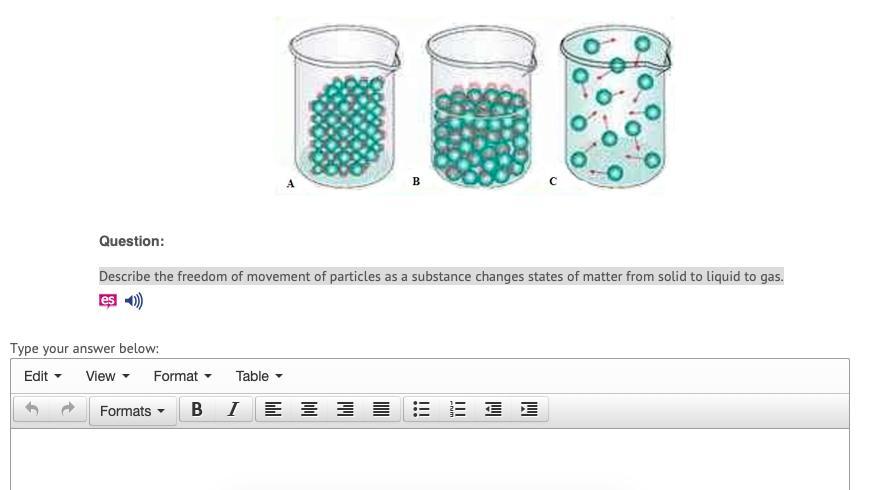Click the pink 'es' Spanish translation button

click(107, 301)
